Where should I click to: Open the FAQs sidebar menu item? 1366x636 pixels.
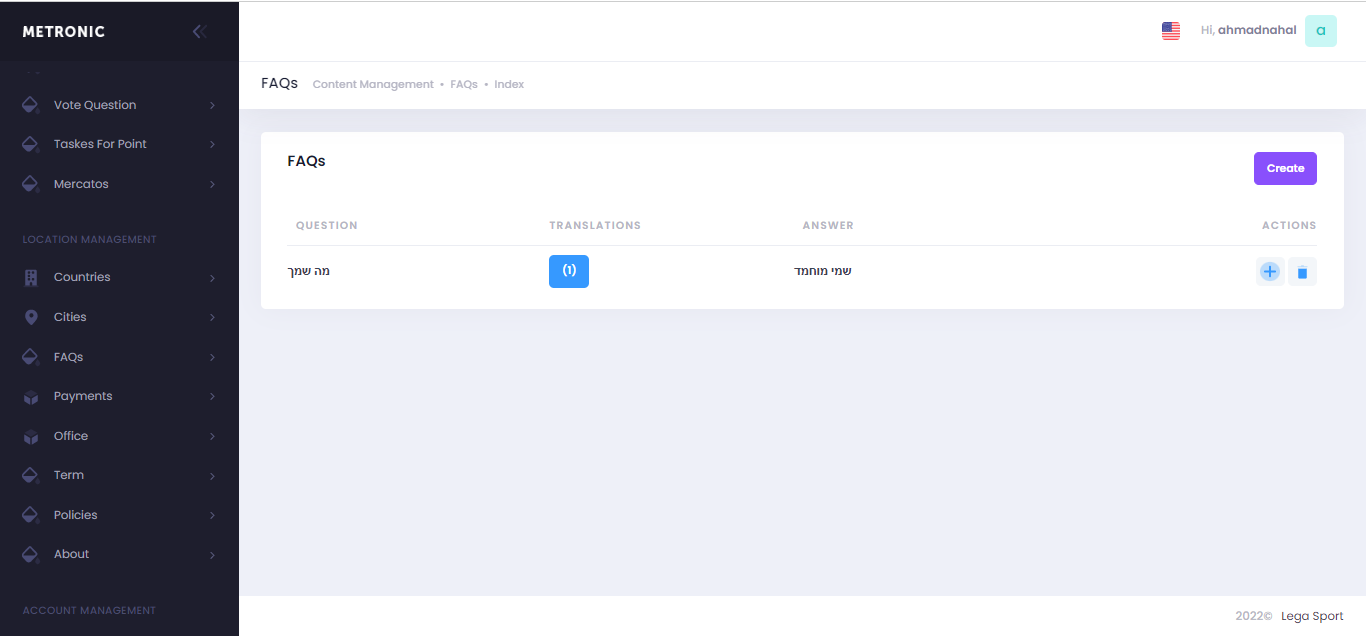coord(69,357)
